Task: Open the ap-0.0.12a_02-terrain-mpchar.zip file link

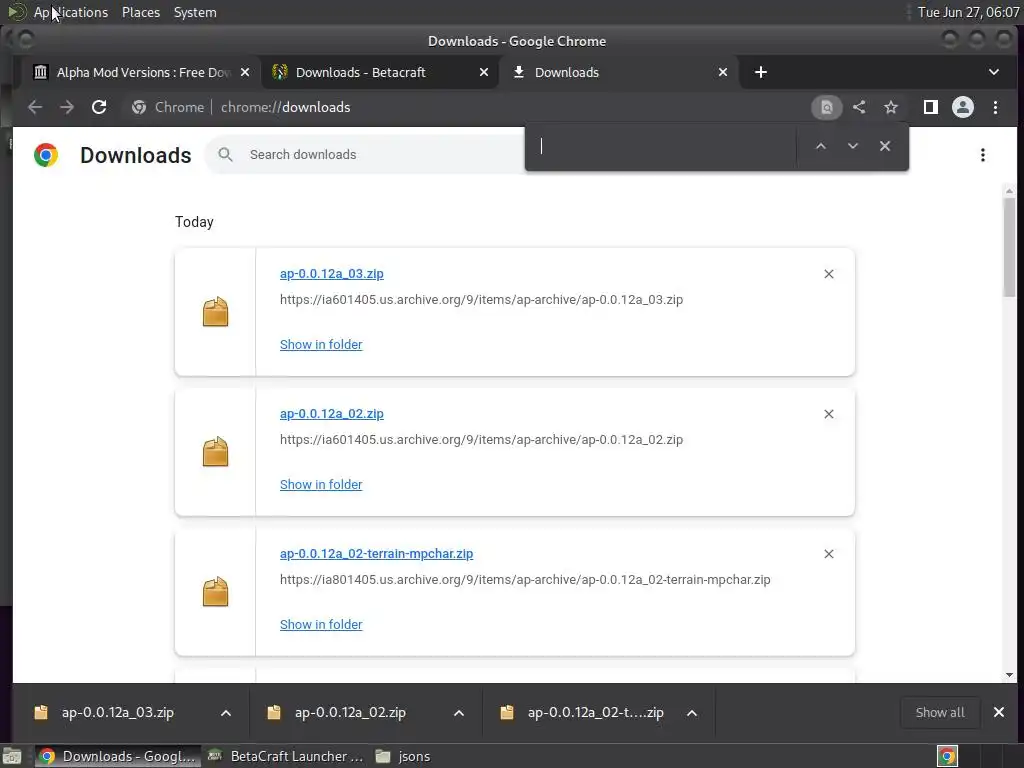Action: point(376,554)
